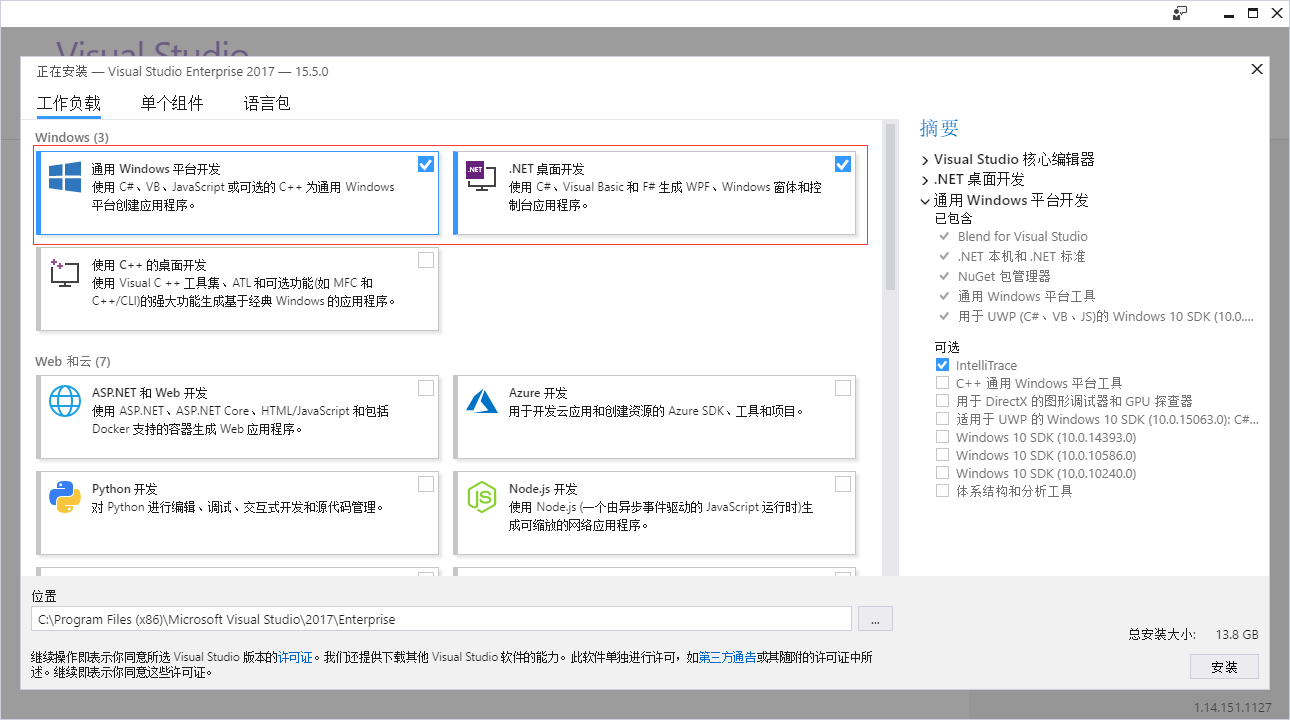Maximize the background Visual Studio Installer window
The height and width of the screenshot is (720, 1290).
[x=1254, y=13]
